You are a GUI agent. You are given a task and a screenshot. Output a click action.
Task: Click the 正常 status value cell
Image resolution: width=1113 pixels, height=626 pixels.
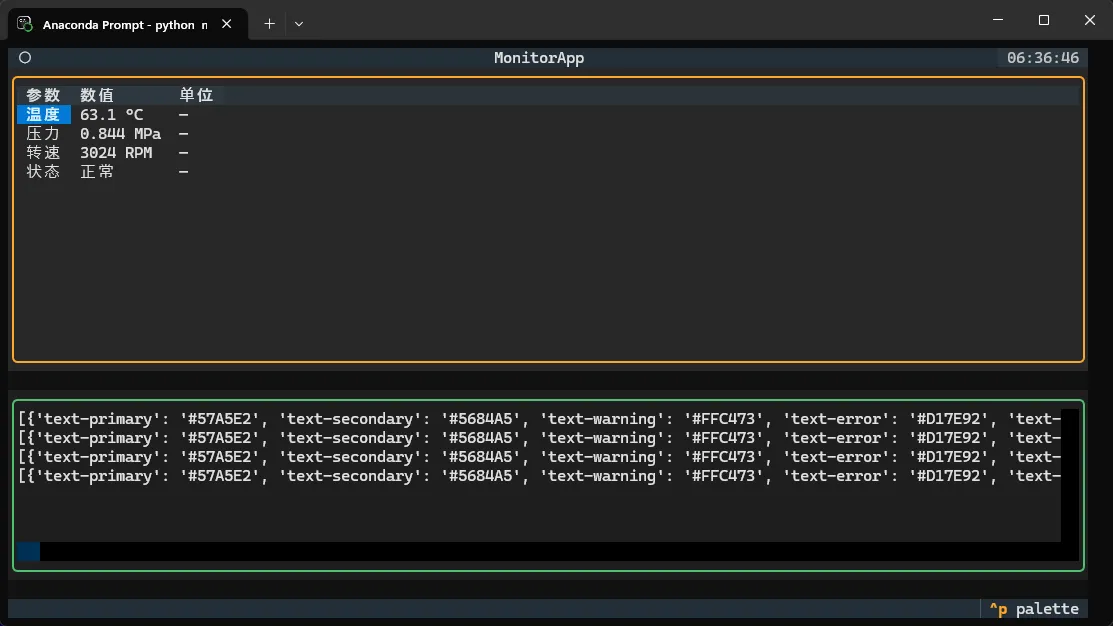pos(97,172)
